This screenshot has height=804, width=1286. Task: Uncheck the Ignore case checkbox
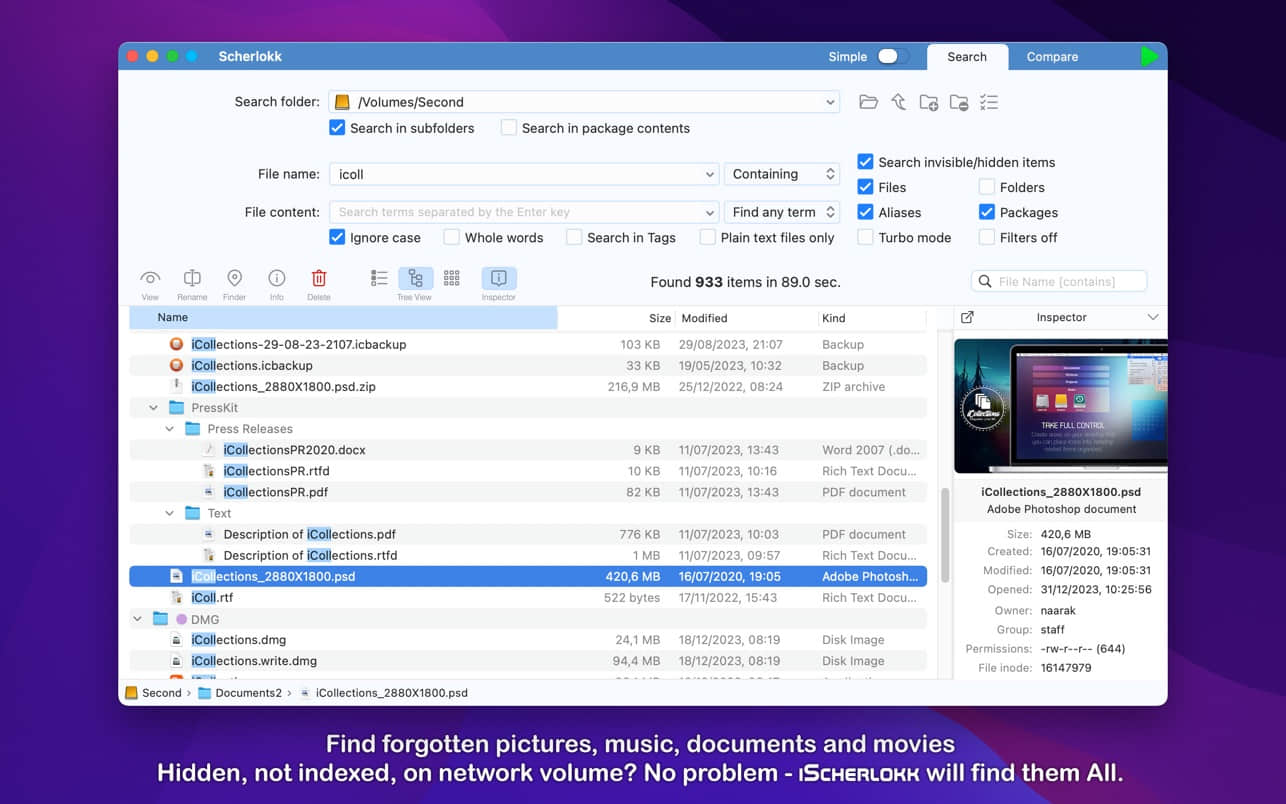[x=337, y=238]
